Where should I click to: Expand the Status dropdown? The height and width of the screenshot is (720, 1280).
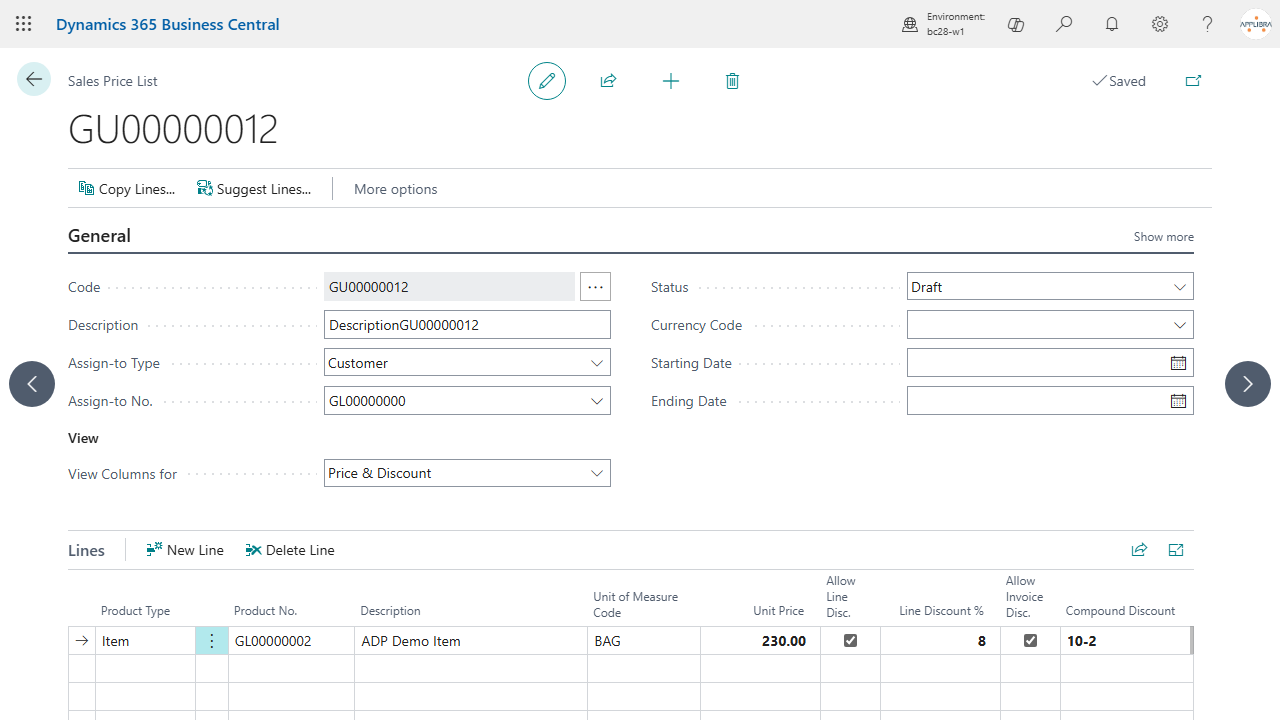point(1180,287)
